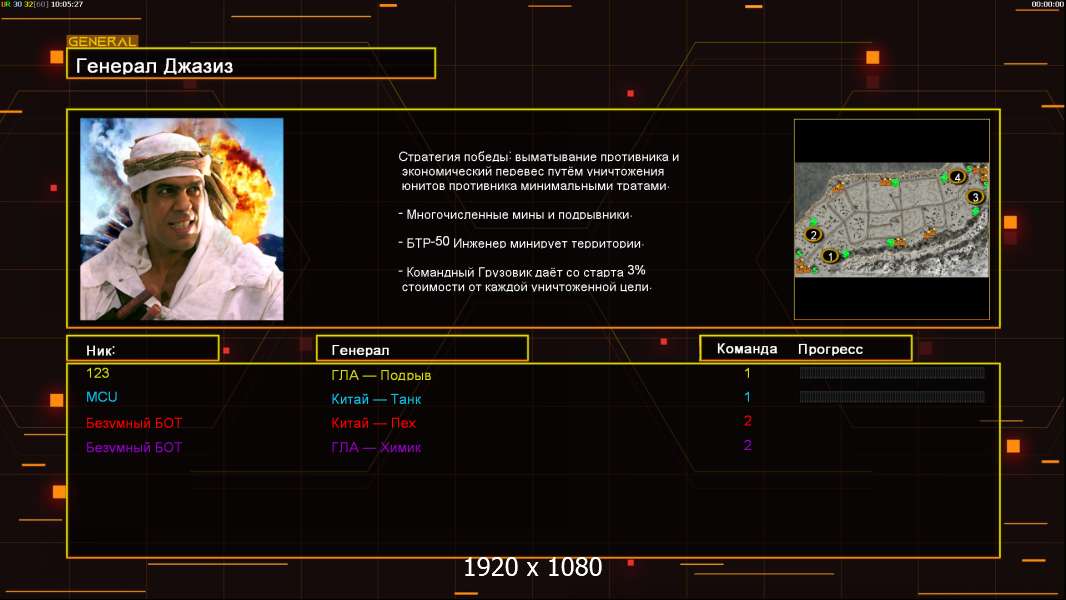Click the GENERAL label above the name
This screenshot has height=600, width=1066.
click(102, 42)
